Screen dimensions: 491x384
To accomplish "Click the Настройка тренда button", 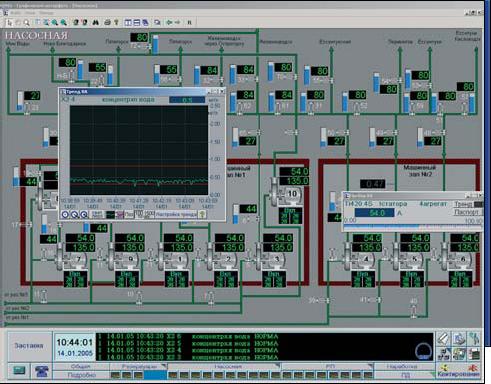I will tap(176, 215).
